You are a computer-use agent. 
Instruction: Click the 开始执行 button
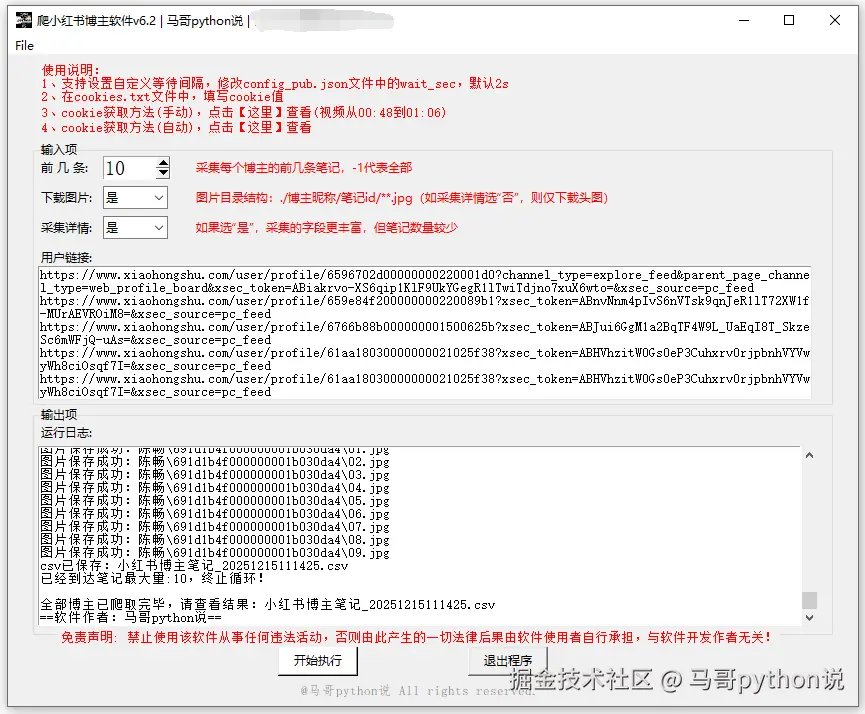click(318, 660)
